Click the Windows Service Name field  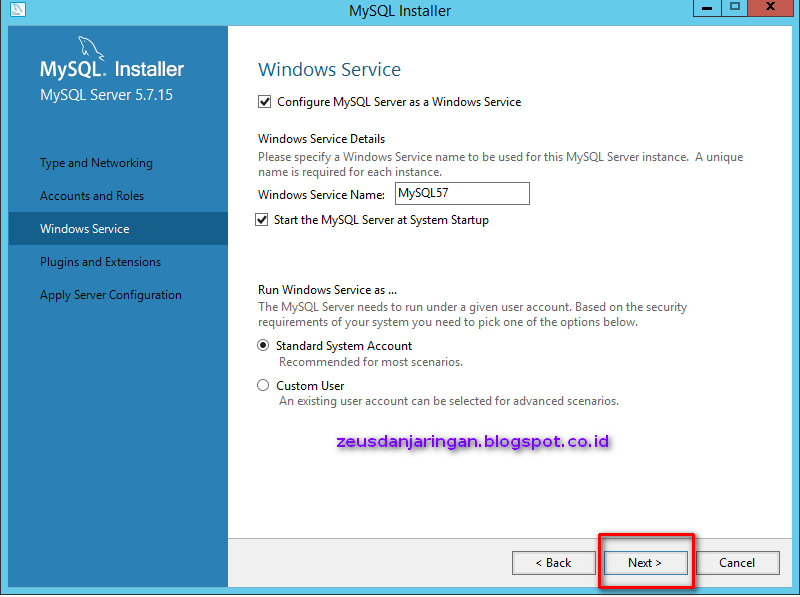pos(462,193)
